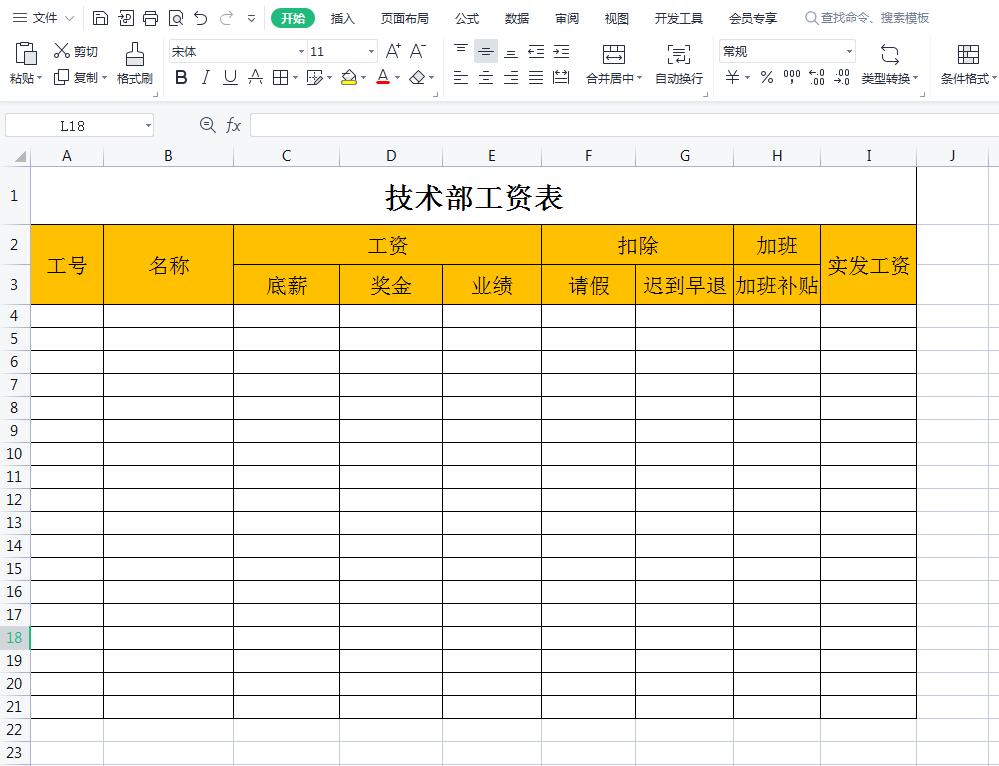Click the Print icon
999x766 pixels.
click(x=151, y=18)
